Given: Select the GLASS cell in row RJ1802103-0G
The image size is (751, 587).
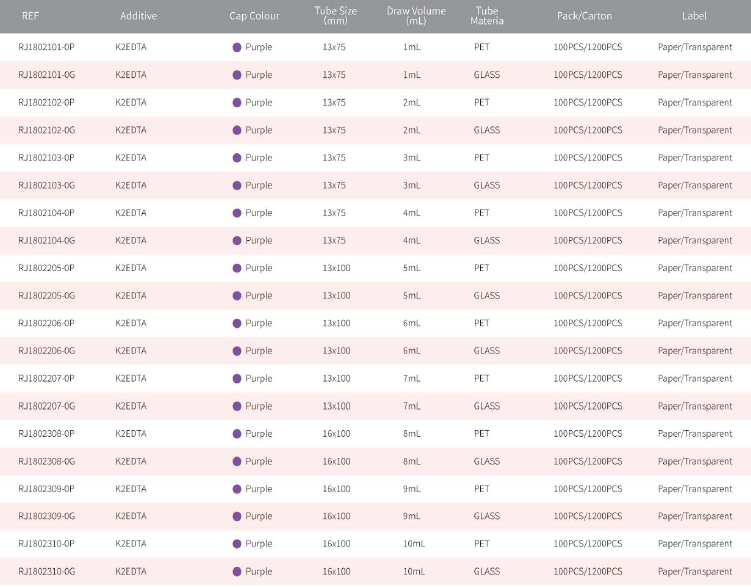Looking at the screenshot, I should (487, 185).
